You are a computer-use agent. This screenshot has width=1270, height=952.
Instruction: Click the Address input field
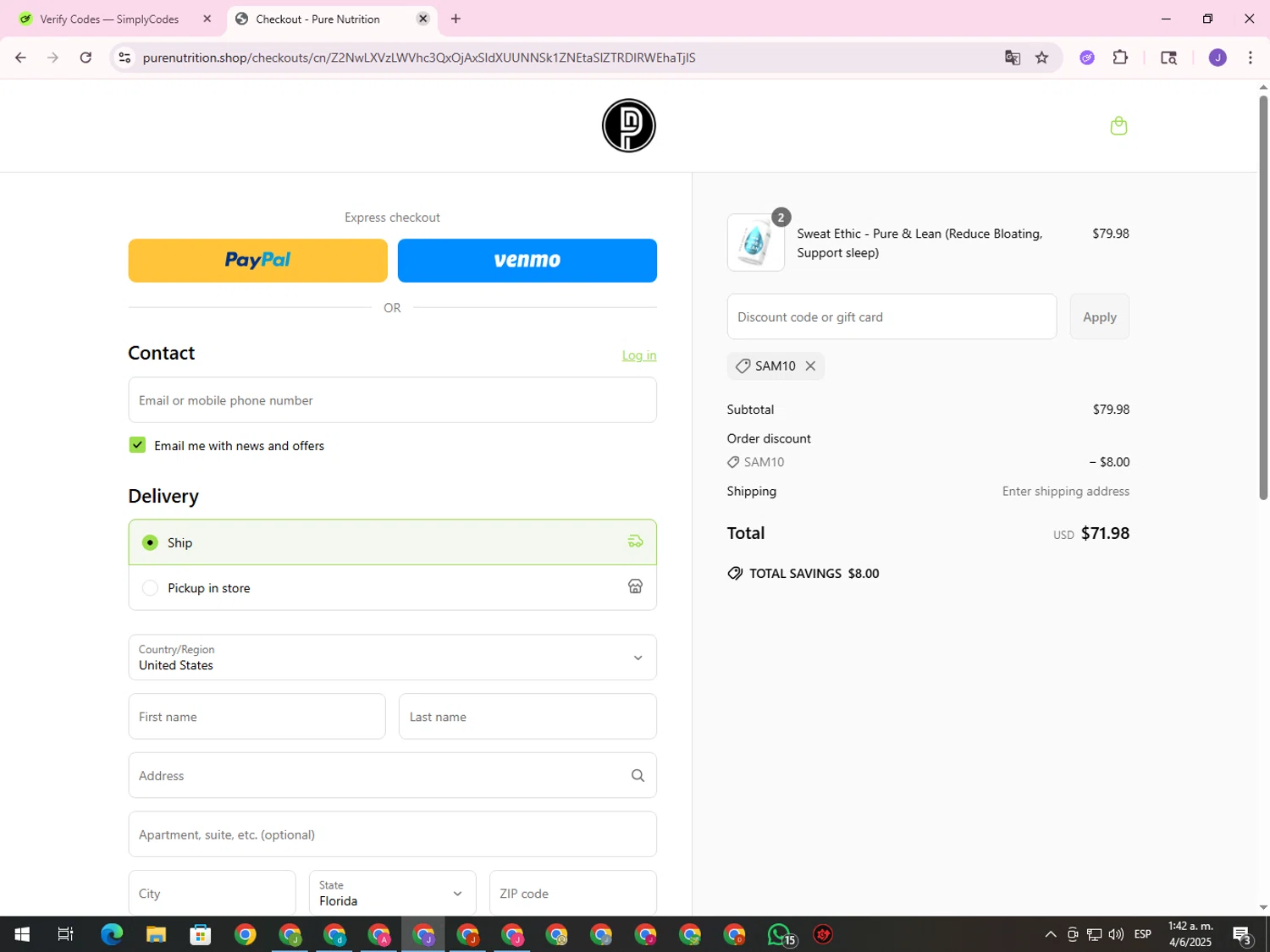point(392,775)
